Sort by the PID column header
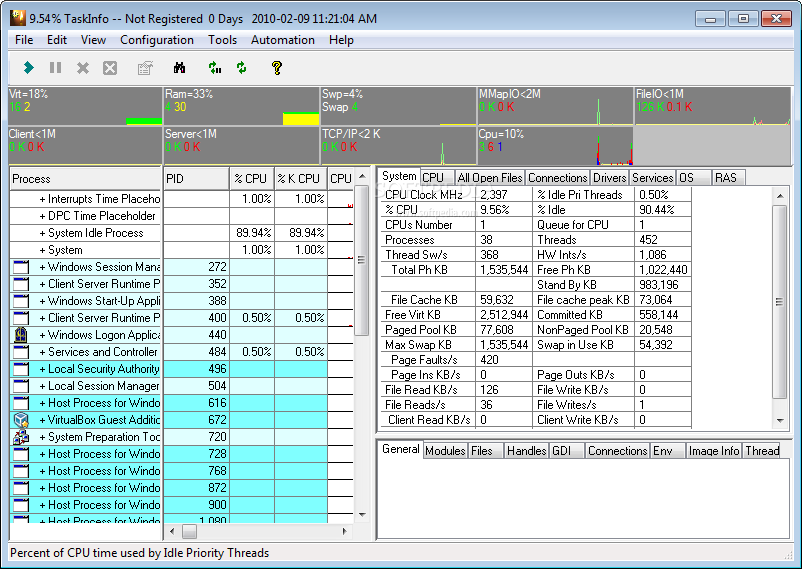This screenshot has width=802, height=569. pos(196,179)
